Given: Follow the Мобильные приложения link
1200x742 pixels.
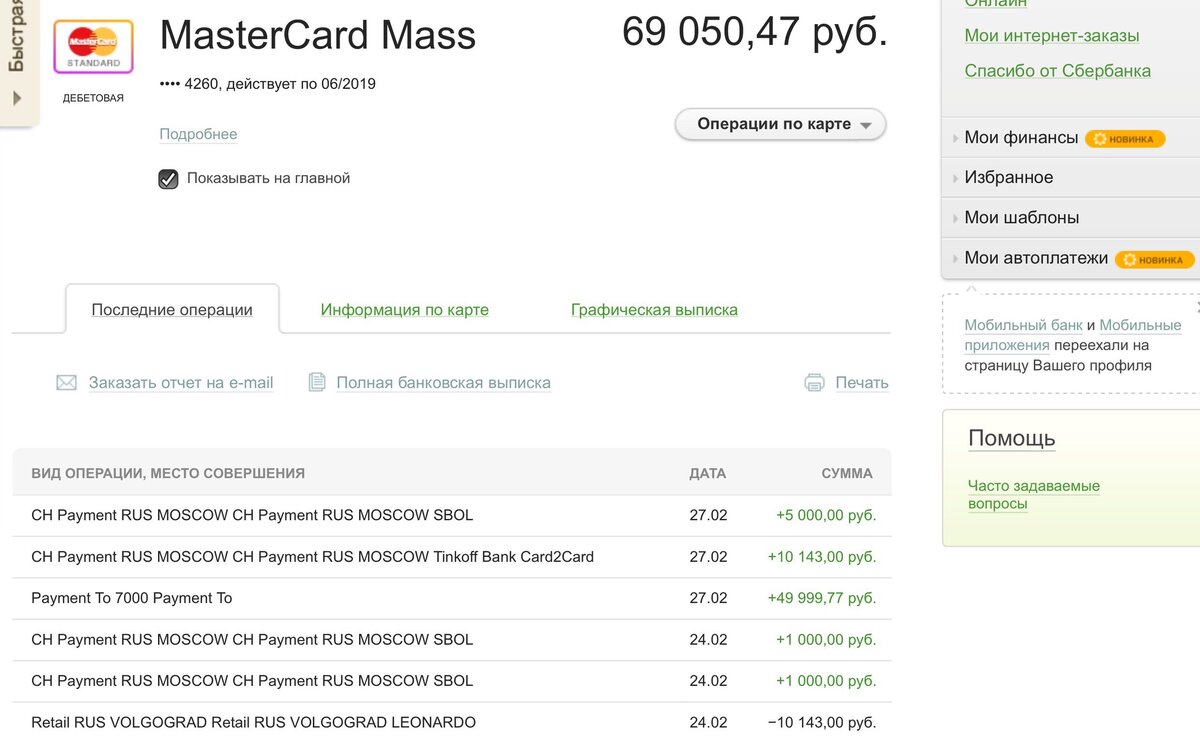Looking at the screenshot, I should [1073, 335].
